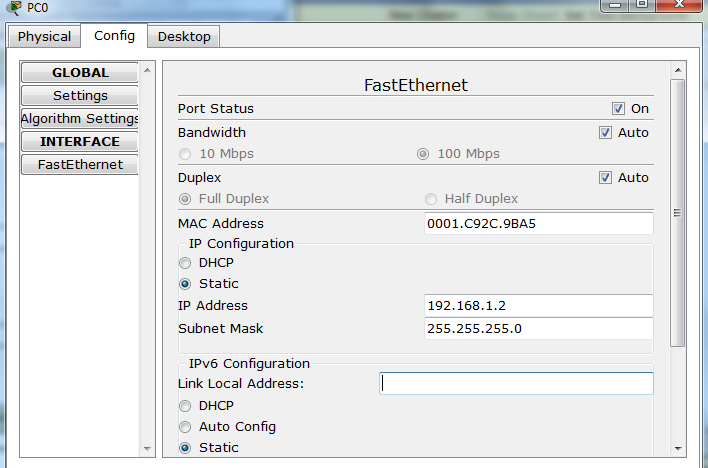The height and width of the screenshot is (468, 708).
Task: Click the main panel scroll-down arrow
Action: click(x=678, y=447)
